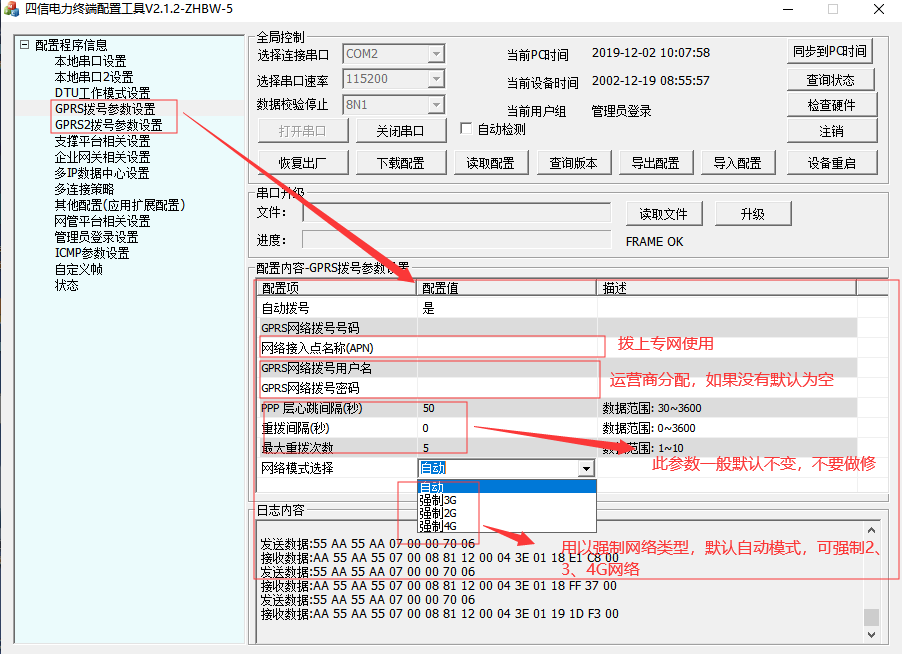Click the application icon in the title bar
The image size is (902, 654).
(x=11, y=9)
